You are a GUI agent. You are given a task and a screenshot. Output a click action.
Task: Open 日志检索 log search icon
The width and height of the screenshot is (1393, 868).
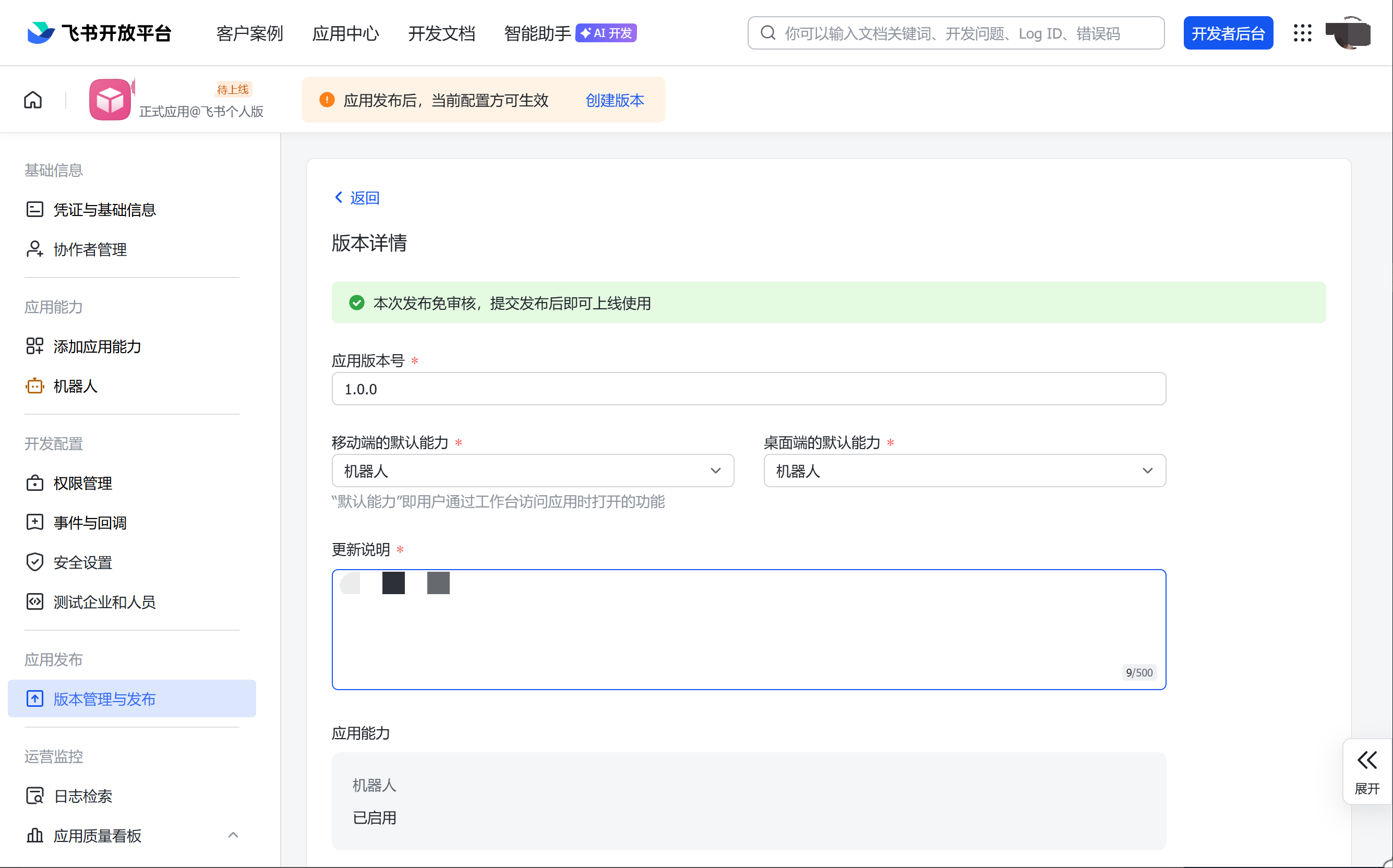click(x=34, y=795)
